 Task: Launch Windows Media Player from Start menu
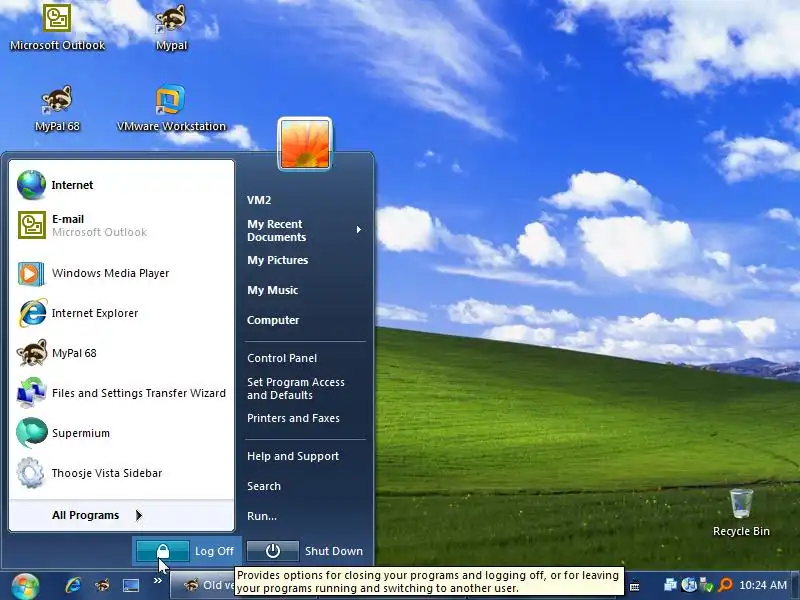click(x=121, y=273)
